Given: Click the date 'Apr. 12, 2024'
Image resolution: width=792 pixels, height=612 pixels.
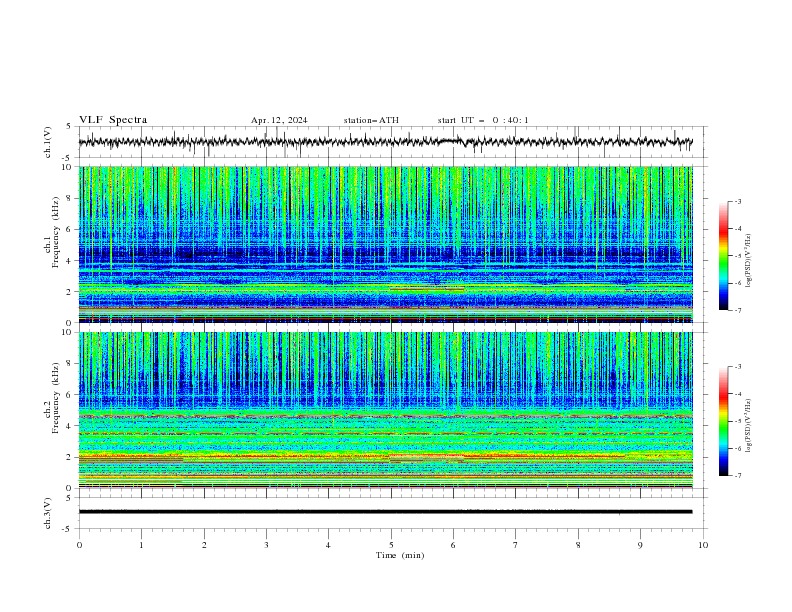Looking at the screenshot, I should point(279,120).
